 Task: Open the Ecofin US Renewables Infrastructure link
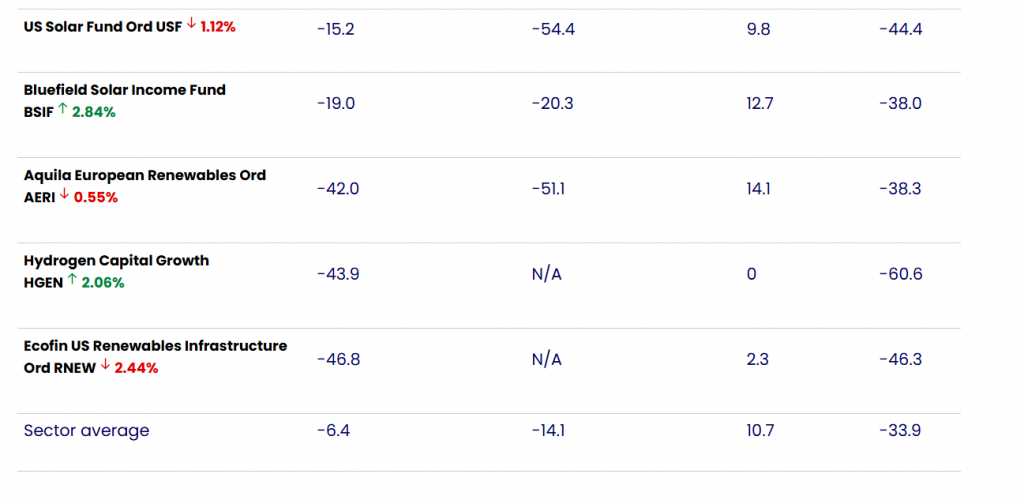pos(155,346)
